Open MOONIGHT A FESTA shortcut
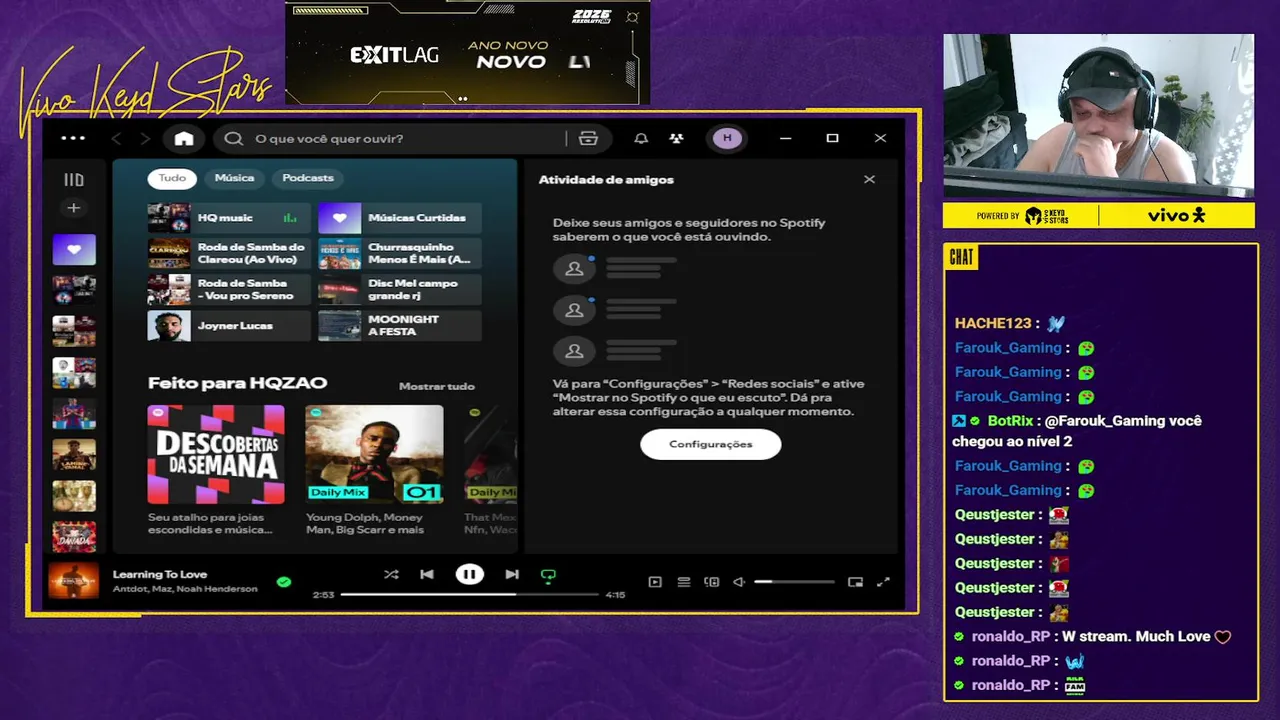Screen dimensions: 1280x720 click(400, 326)
